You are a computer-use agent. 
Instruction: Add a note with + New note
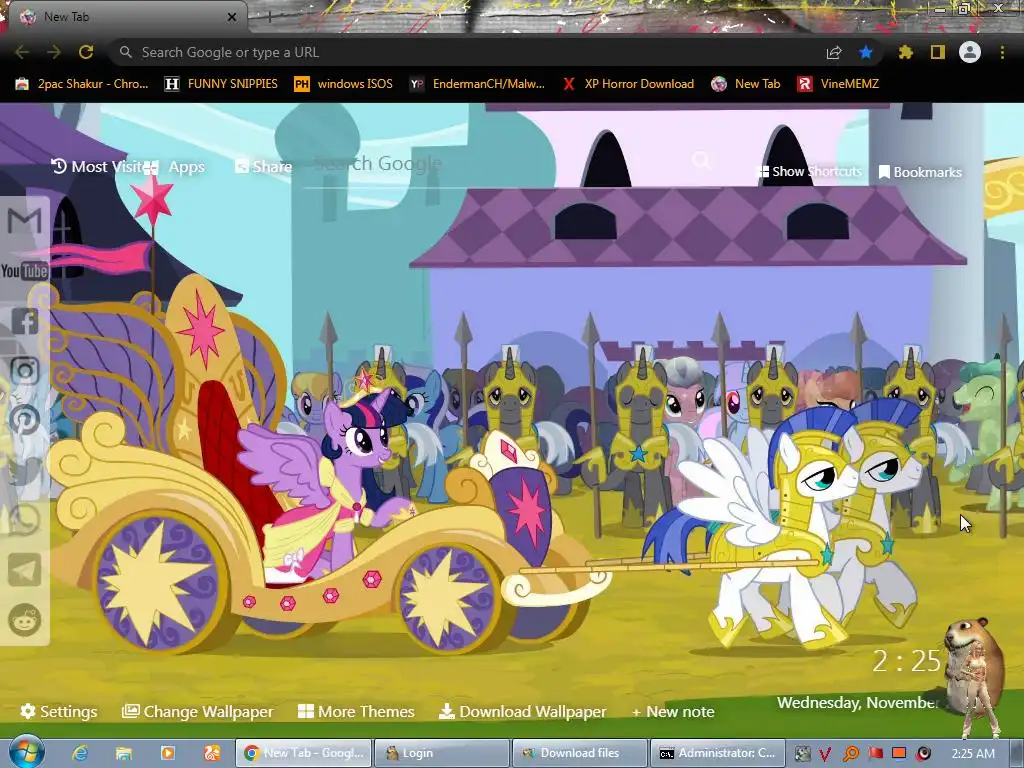pos(673,711)
